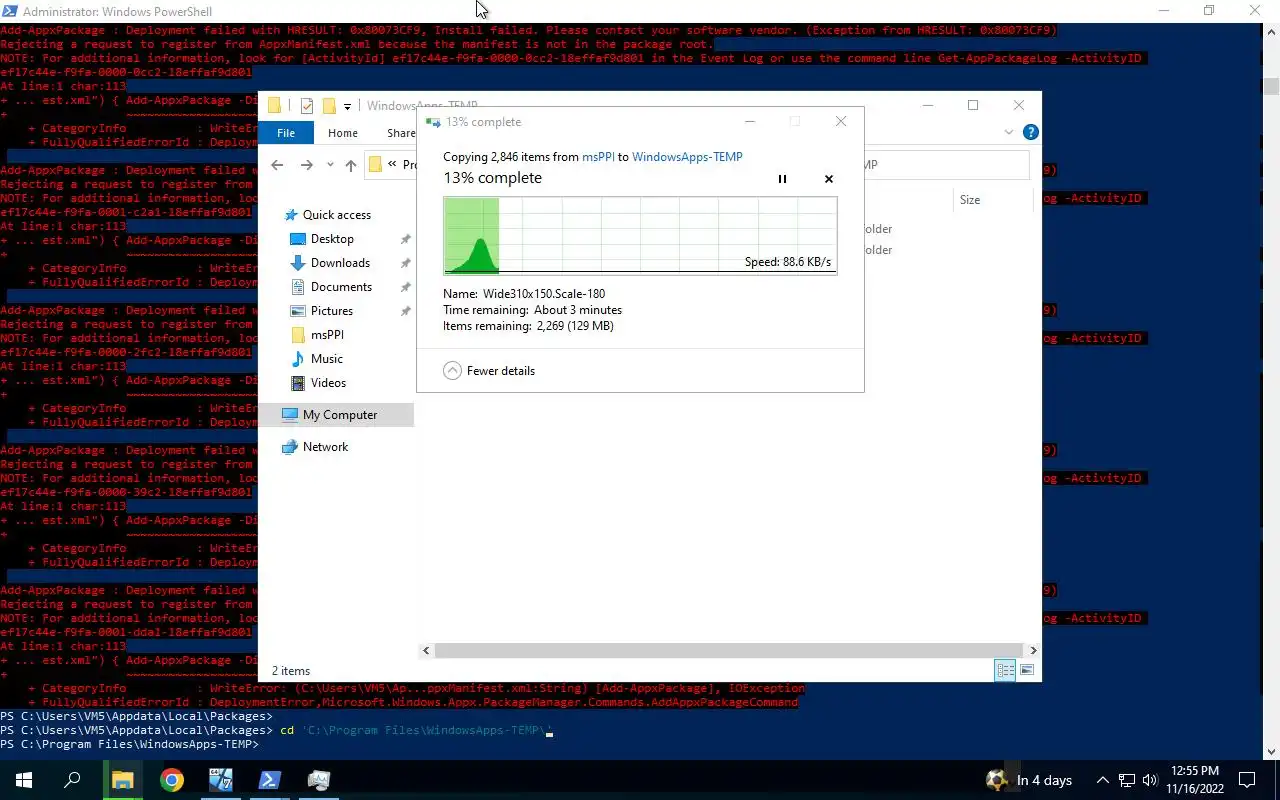Switch Explorer to Large icons view
This screenshot has height=800, width=1280.
(1027, 670)
